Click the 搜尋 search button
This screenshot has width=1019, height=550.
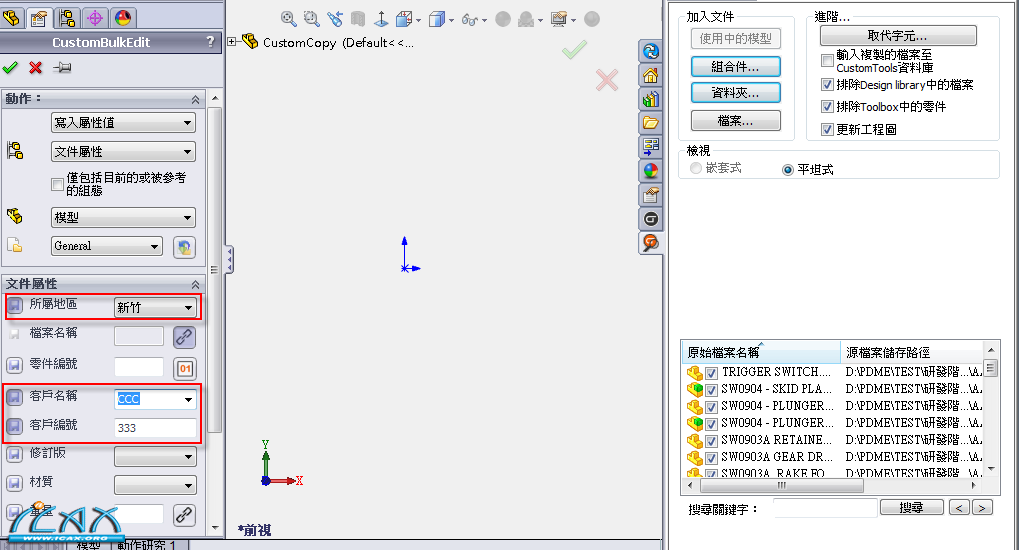point(911,507)
